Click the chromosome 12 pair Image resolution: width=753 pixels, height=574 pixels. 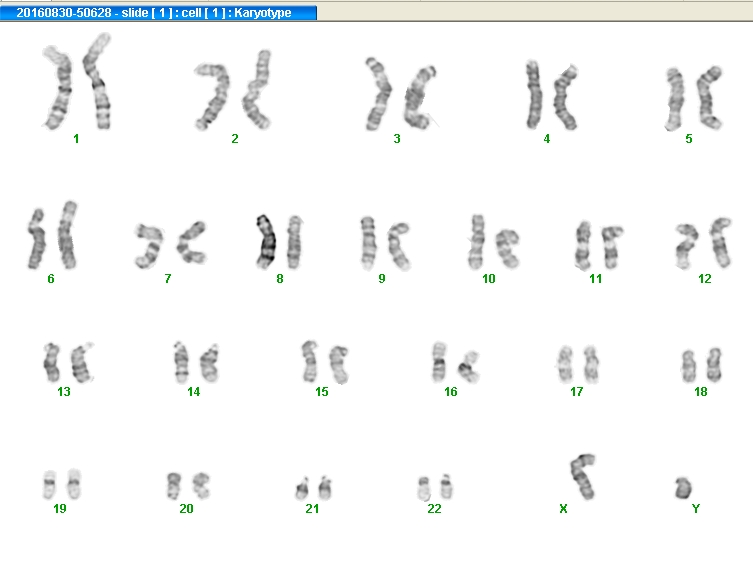pyautogui.click(x=704, y=244)
